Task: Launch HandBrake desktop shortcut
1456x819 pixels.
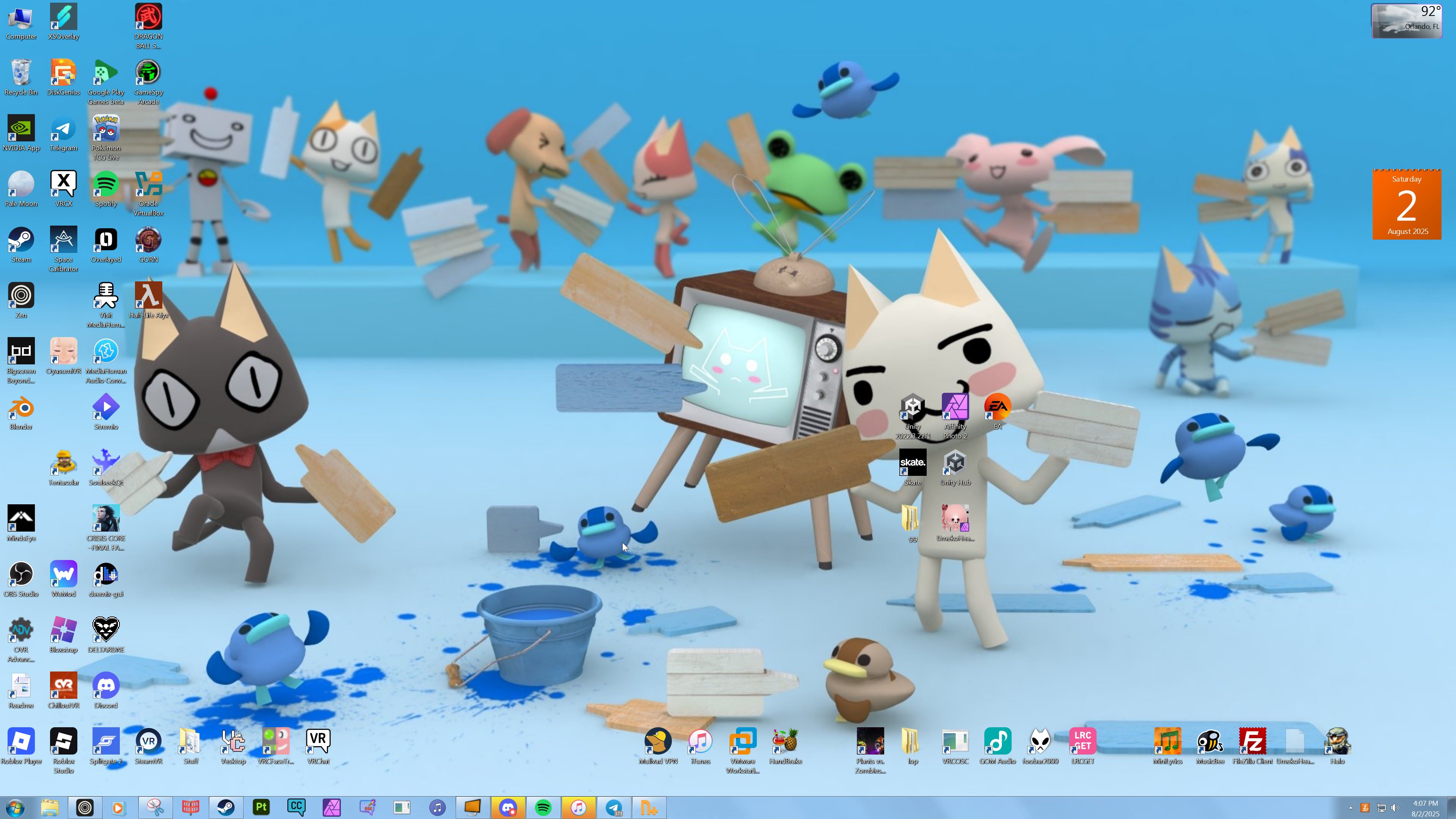Action: pos(785,746)
